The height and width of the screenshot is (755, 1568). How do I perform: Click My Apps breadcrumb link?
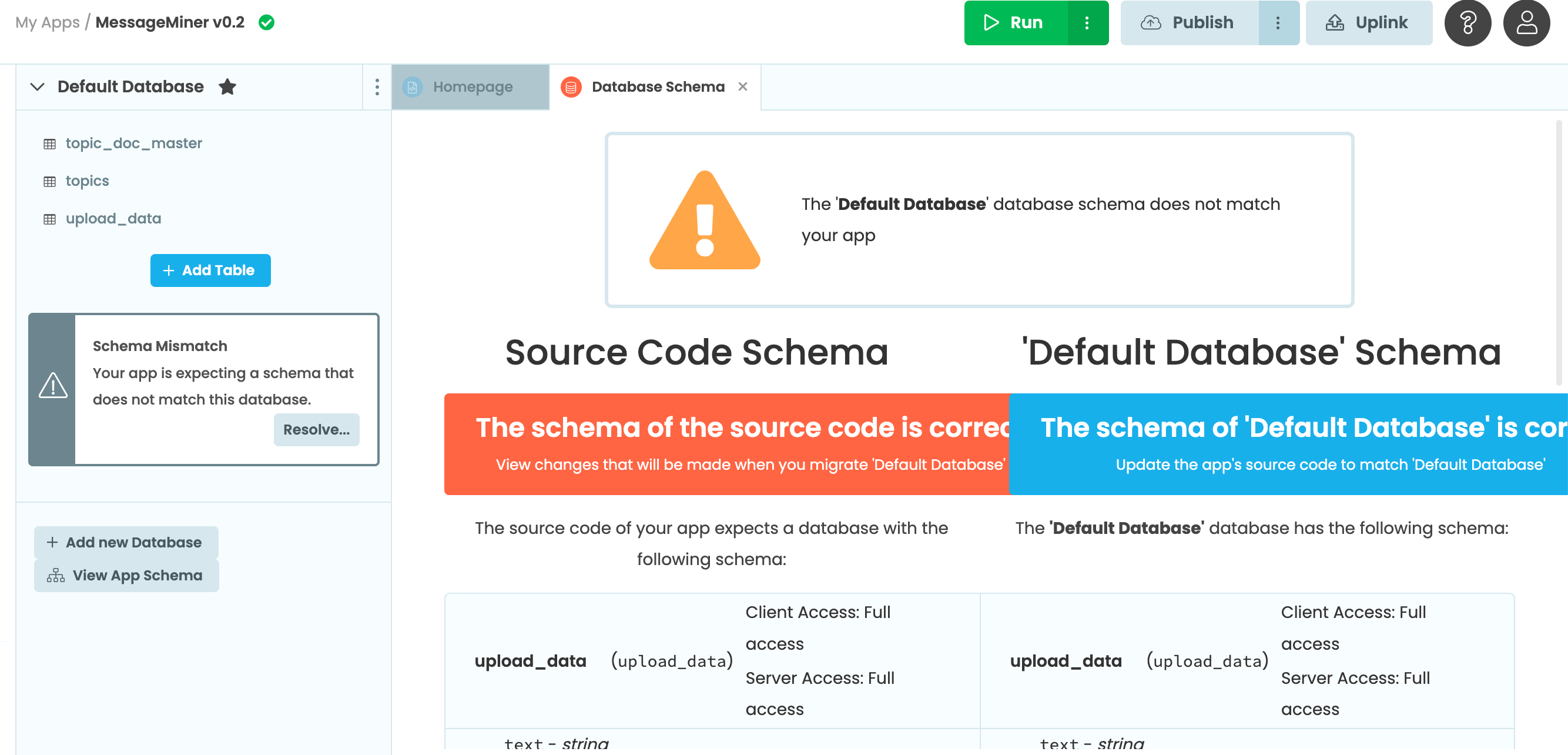47,22
